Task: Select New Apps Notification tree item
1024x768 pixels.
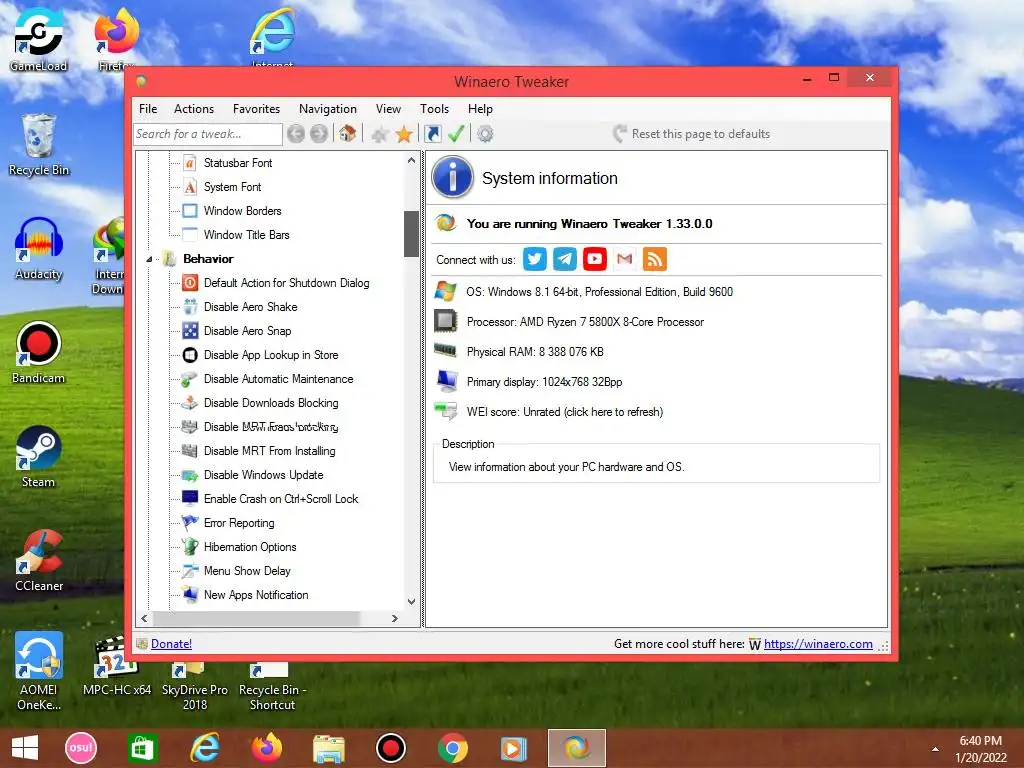Action: [255, 595]
